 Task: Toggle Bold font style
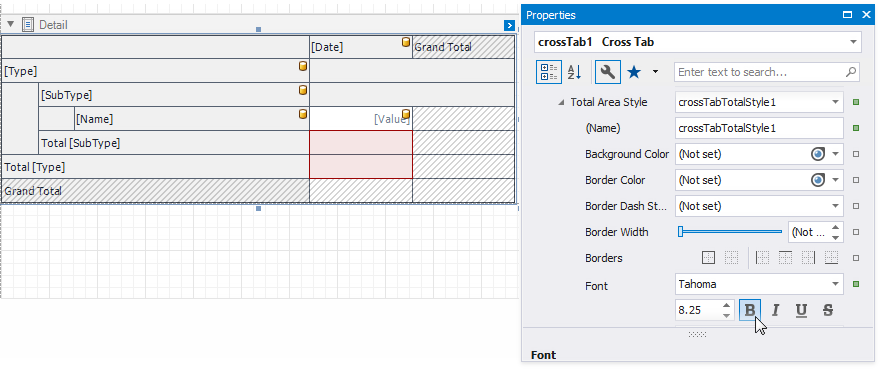[750, 310]
